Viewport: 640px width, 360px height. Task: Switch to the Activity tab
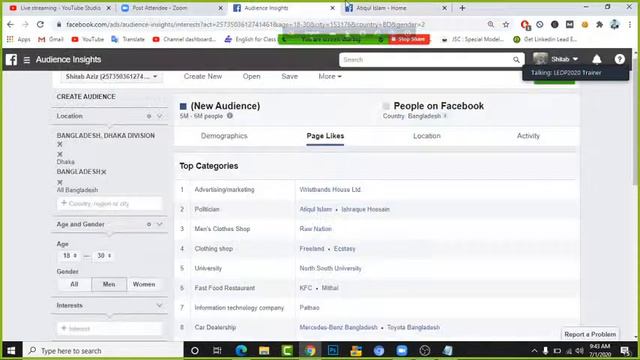[x=528, y=136]
